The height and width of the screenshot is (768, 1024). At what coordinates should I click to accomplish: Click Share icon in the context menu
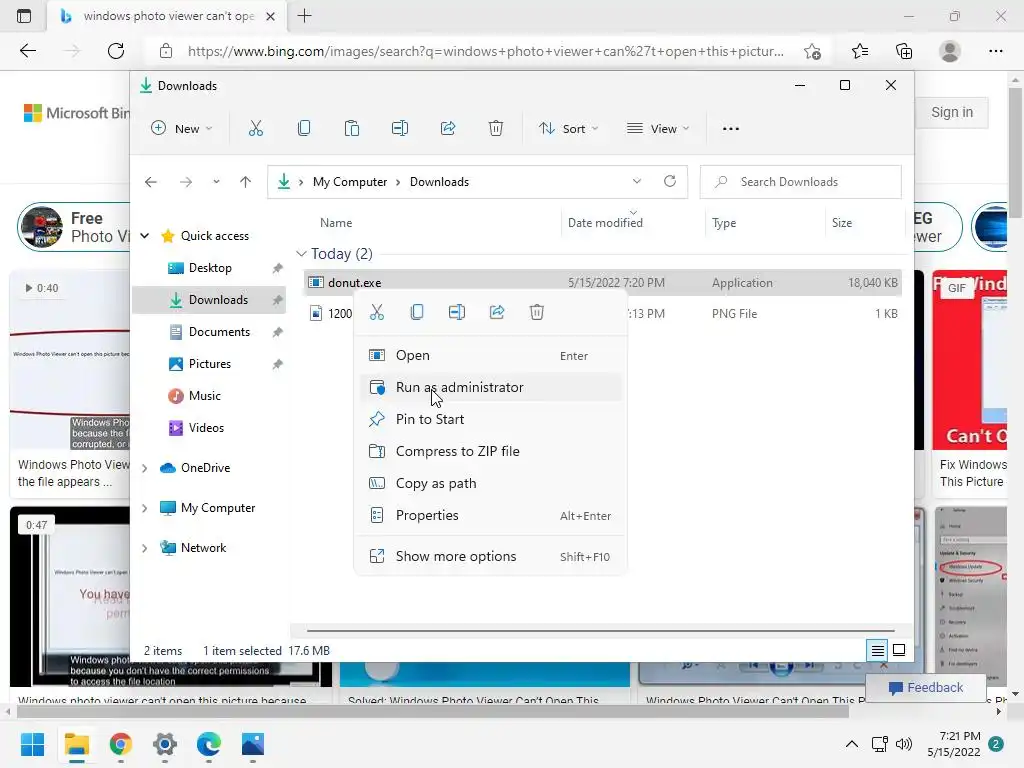497,312
